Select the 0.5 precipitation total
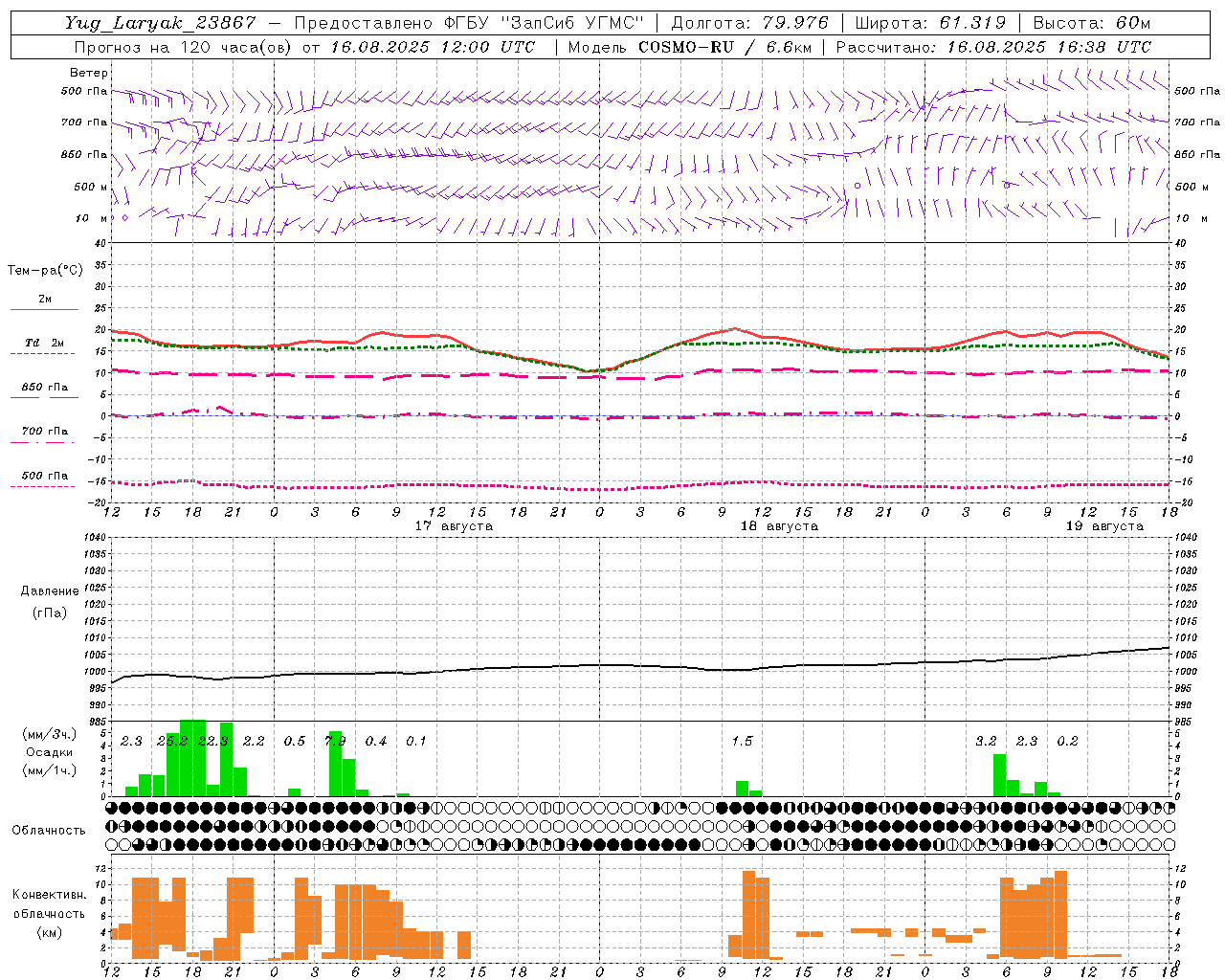Viewport: 1225px width, 980px height. click(x=295, y=742)
